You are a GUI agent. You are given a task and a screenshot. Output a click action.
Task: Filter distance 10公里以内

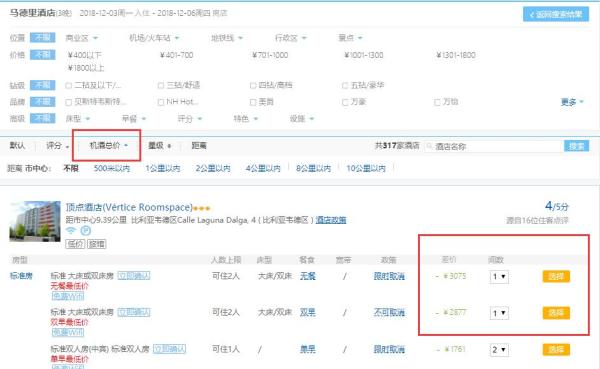tap(366, 168)
